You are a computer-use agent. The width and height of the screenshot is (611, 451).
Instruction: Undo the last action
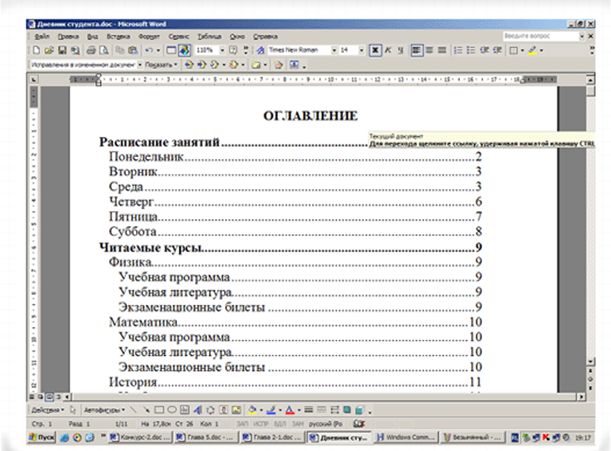[149, 50]
